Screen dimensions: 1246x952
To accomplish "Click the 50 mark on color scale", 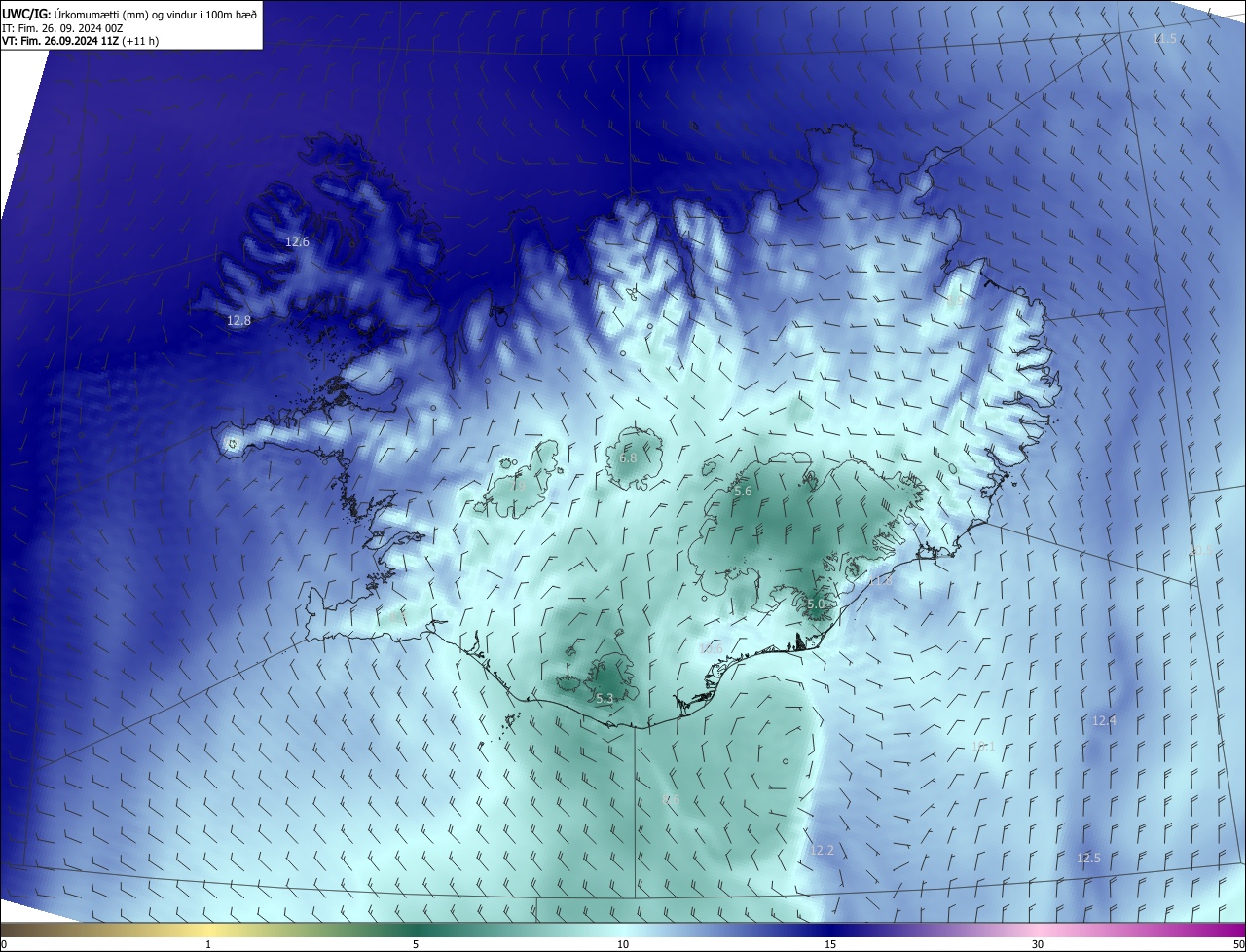I will (x=1238, y=944).
